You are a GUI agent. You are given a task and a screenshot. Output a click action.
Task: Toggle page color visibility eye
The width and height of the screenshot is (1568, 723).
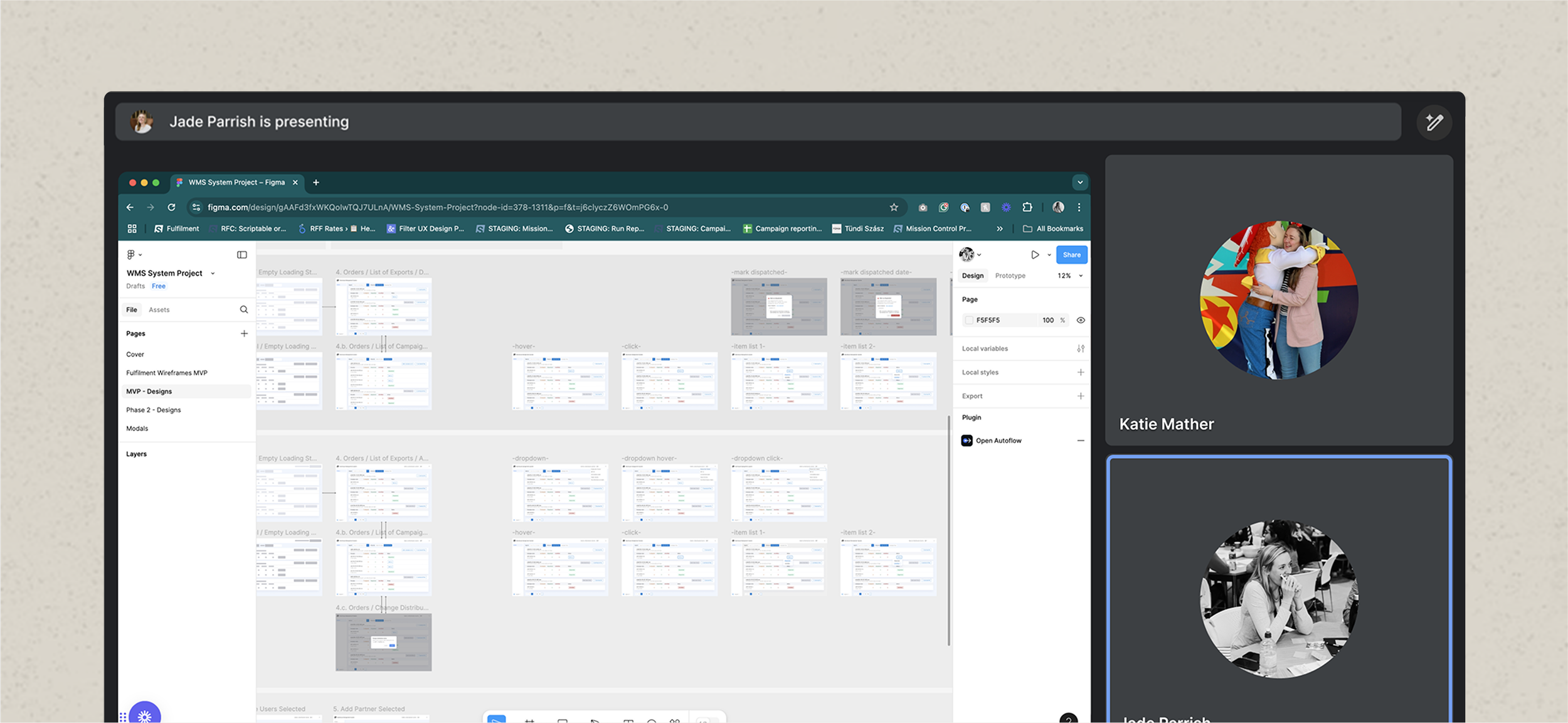point(1081,320)
